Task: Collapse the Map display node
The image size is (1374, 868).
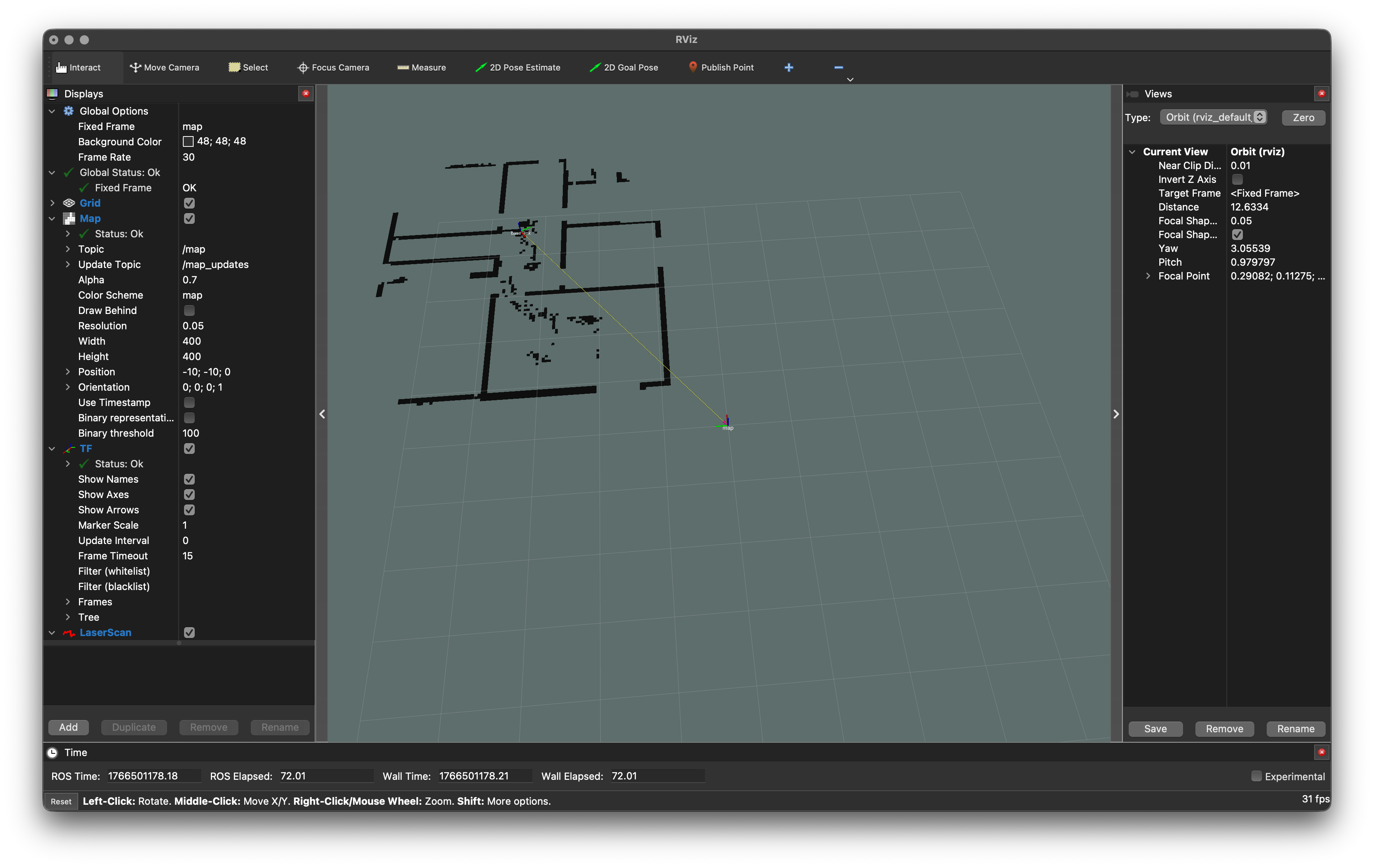Action: point(52,219)
